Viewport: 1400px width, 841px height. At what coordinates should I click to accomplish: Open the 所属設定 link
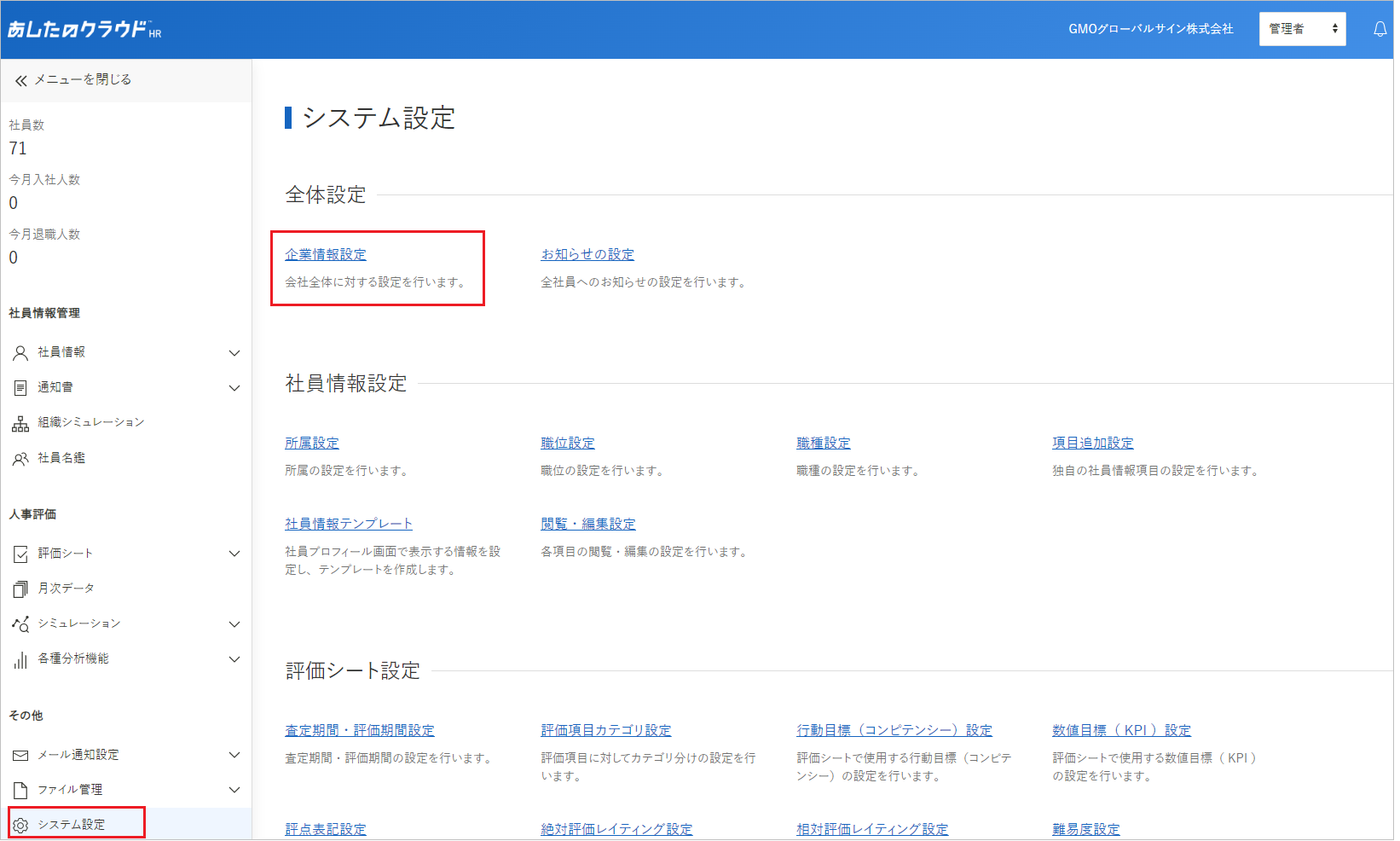(312, 444)
